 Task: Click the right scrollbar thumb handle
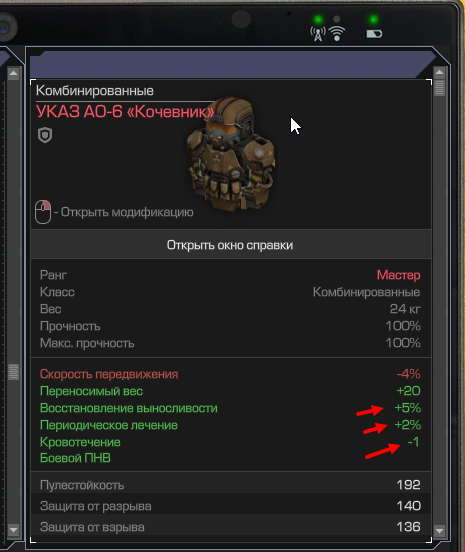(x=439, y=88)
